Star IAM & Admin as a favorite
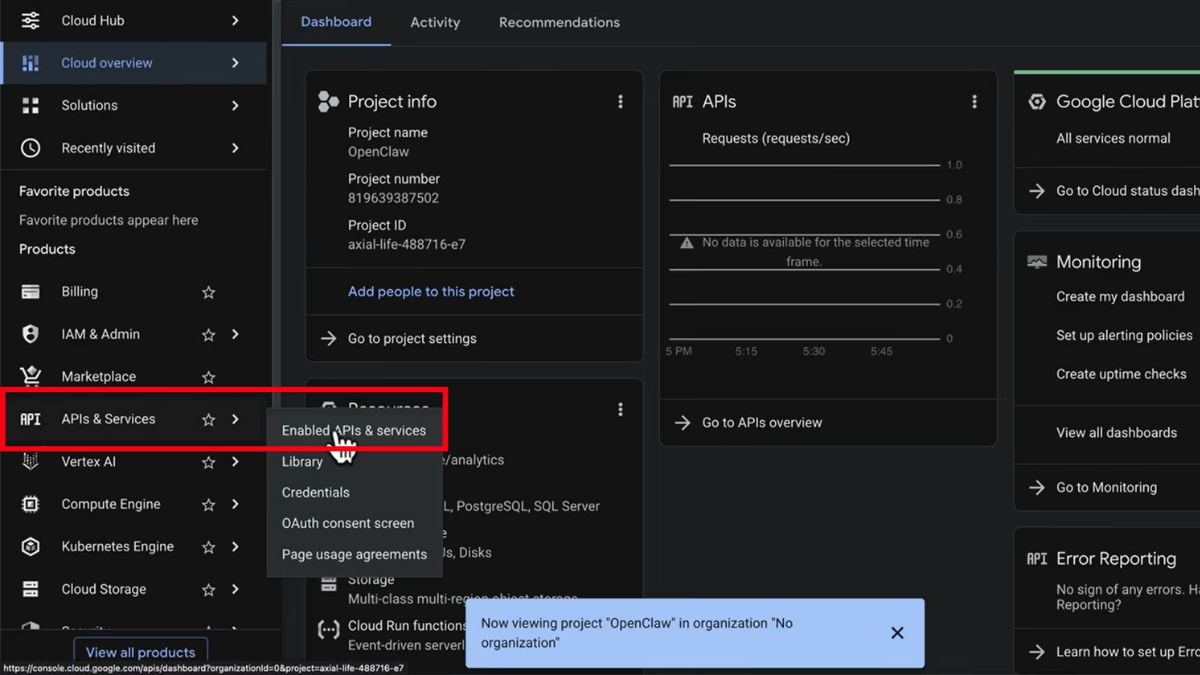The height and width of the screenshot is (675, 1200). 208,333
